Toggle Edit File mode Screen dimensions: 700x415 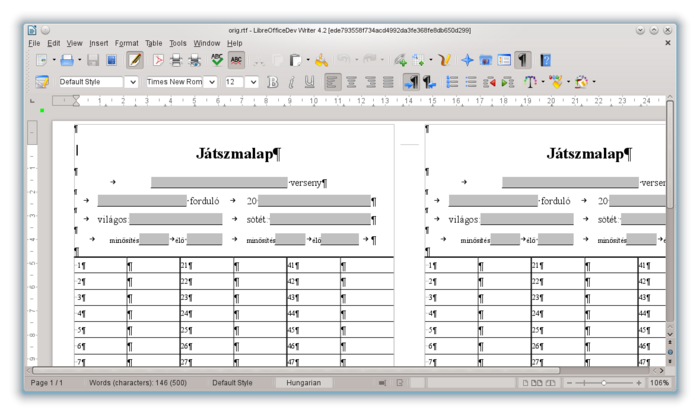coord(135,60)
